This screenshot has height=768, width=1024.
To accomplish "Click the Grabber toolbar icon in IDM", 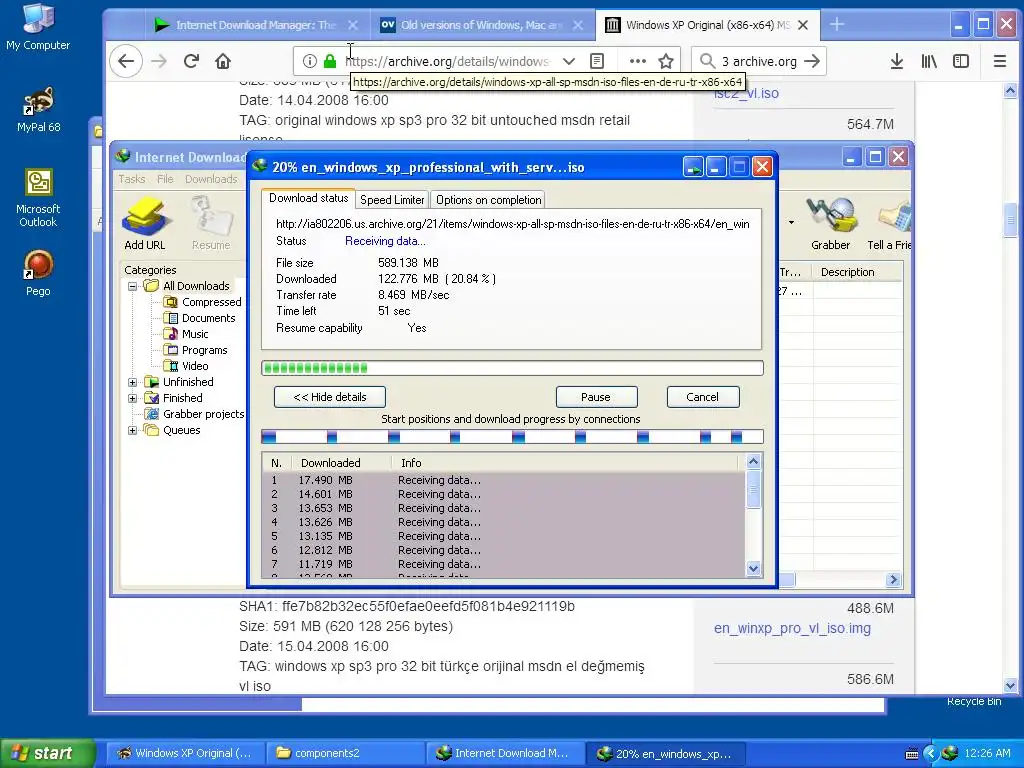I will tap(831, 224).
